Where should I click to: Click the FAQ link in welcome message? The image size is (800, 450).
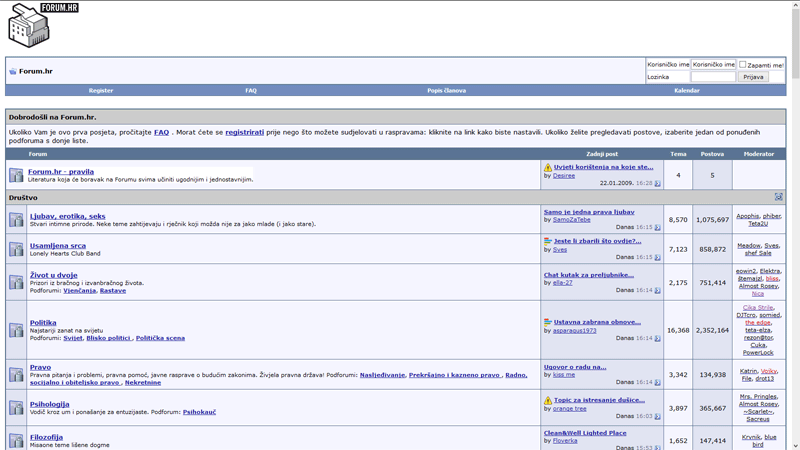pos(161,132)
